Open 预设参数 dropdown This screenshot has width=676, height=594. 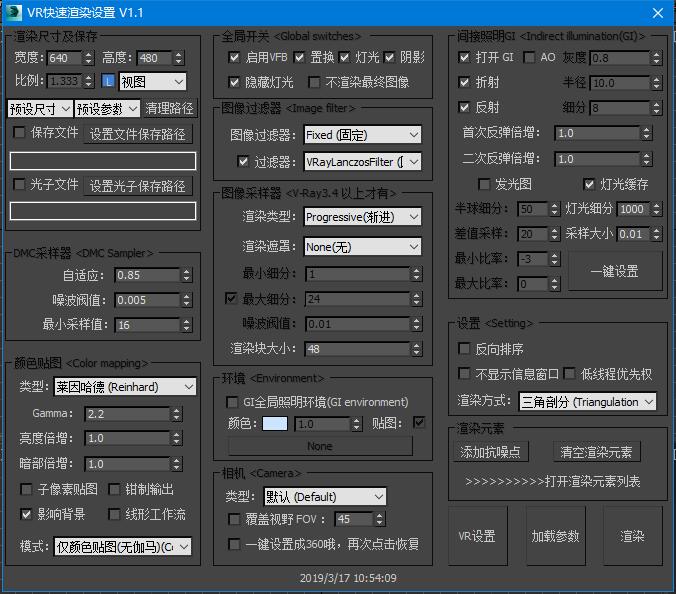point(107,109)
